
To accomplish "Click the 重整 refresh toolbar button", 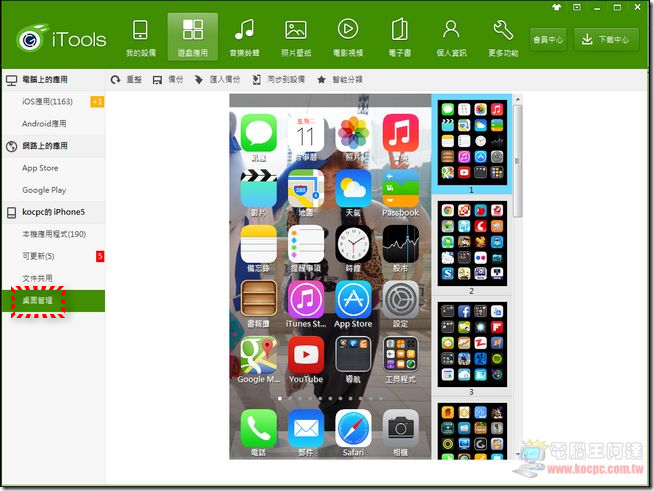I will coord(126,80).
